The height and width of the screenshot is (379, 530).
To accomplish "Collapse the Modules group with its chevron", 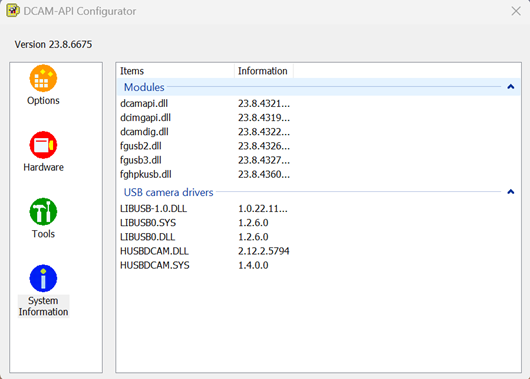I will click(x=511, y=87).
